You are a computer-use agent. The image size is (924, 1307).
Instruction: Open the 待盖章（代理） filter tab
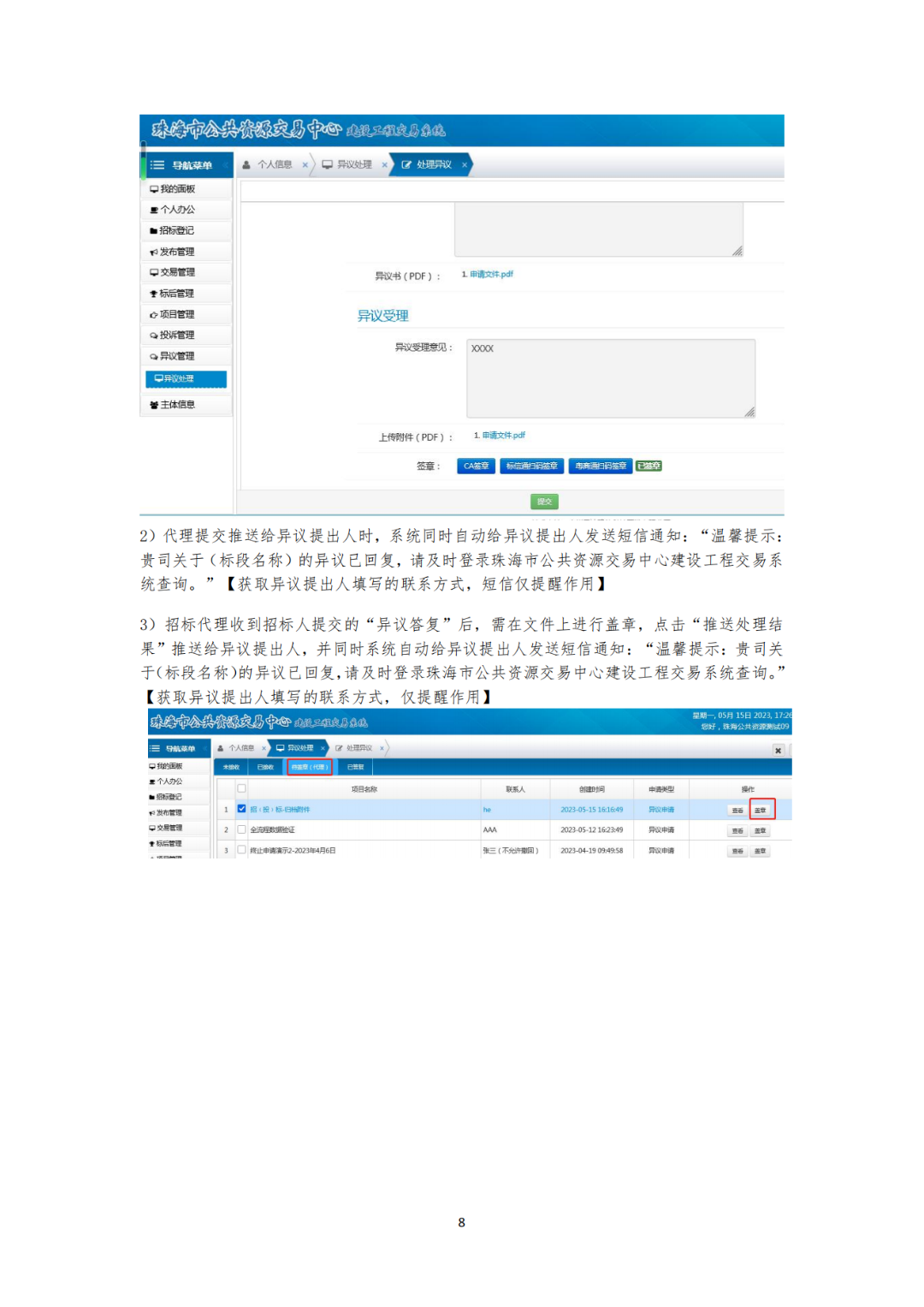(312, 767)
